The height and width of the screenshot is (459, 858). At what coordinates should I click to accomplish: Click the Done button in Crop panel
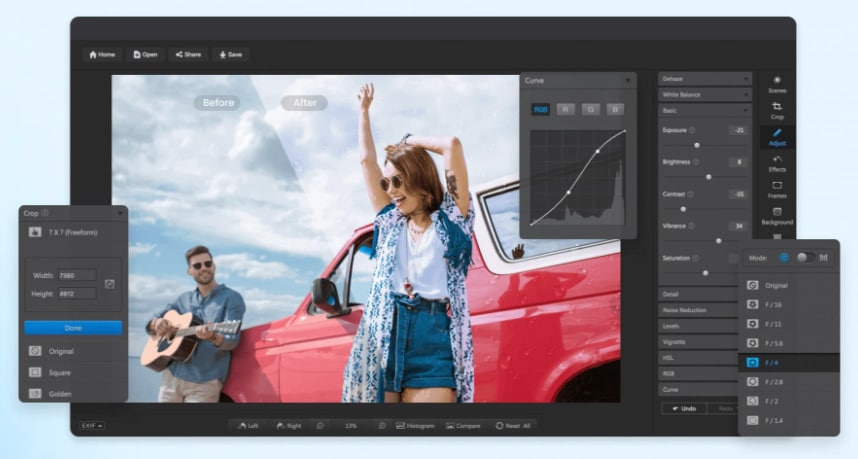pos(73,328)
